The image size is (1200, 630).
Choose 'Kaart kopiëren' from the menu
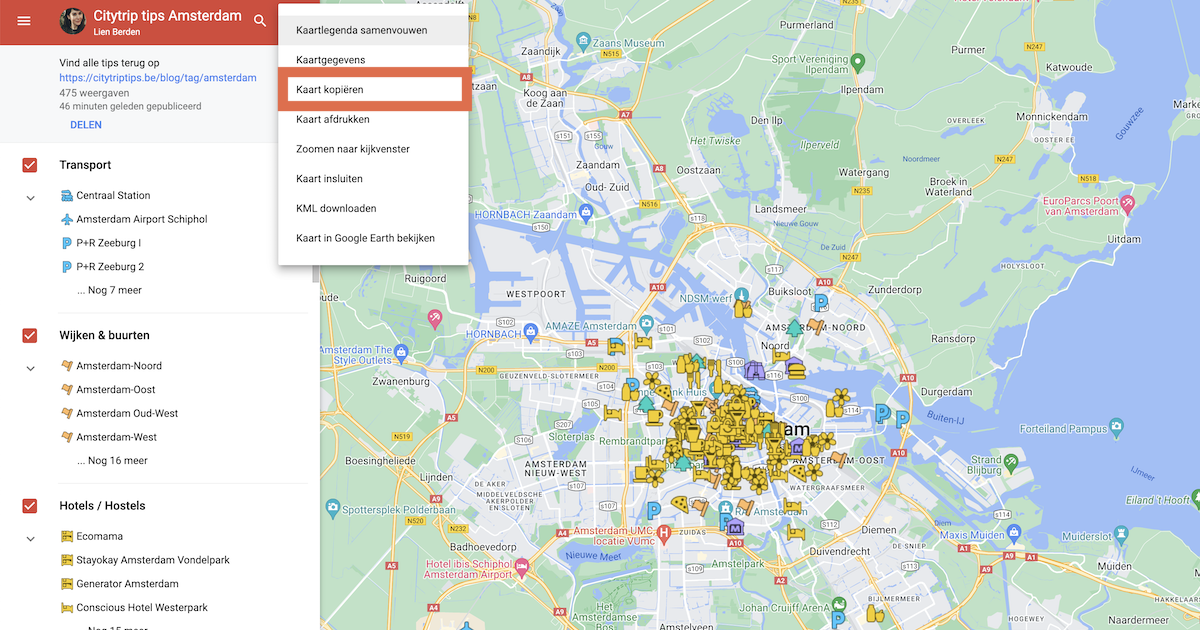[x=373, y=90]
